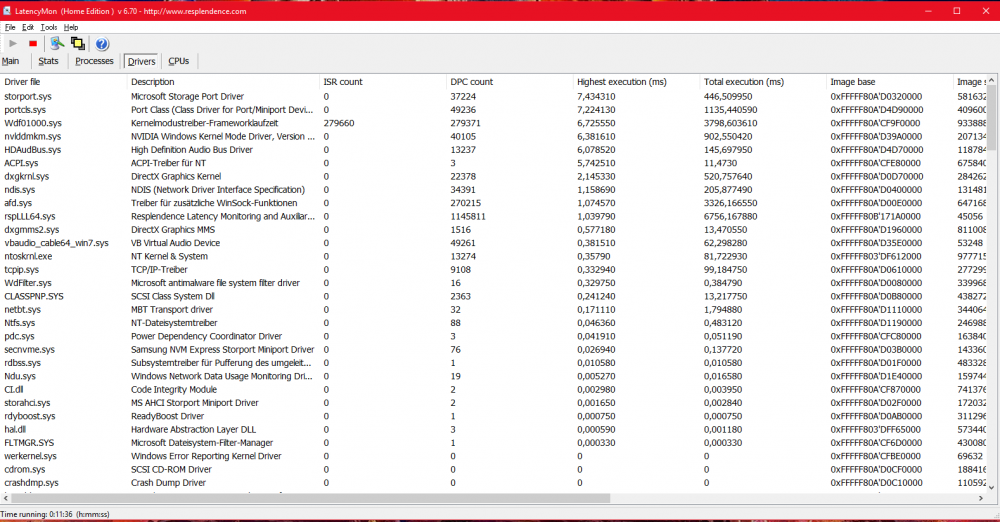Viewport: 1000px width, 522px height.
Task: Select the werkernel.sys driver row
Action: (x=494, y=456)
